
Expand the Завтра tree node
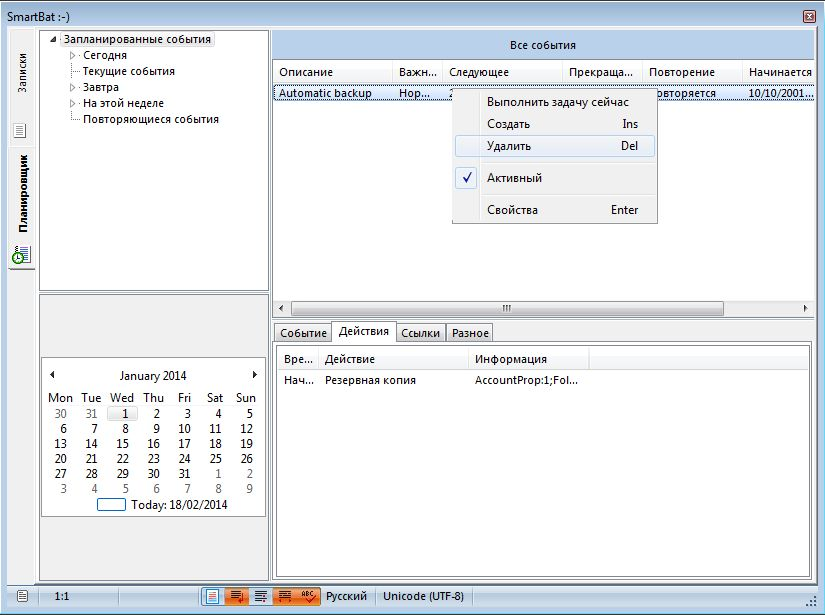[73, 87]
